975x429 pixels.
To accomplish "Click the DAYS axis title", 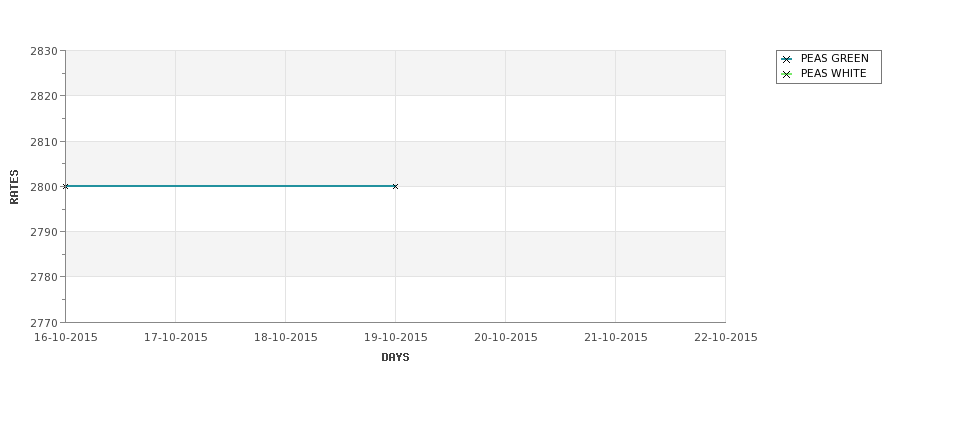I will (x=395, y=357).
